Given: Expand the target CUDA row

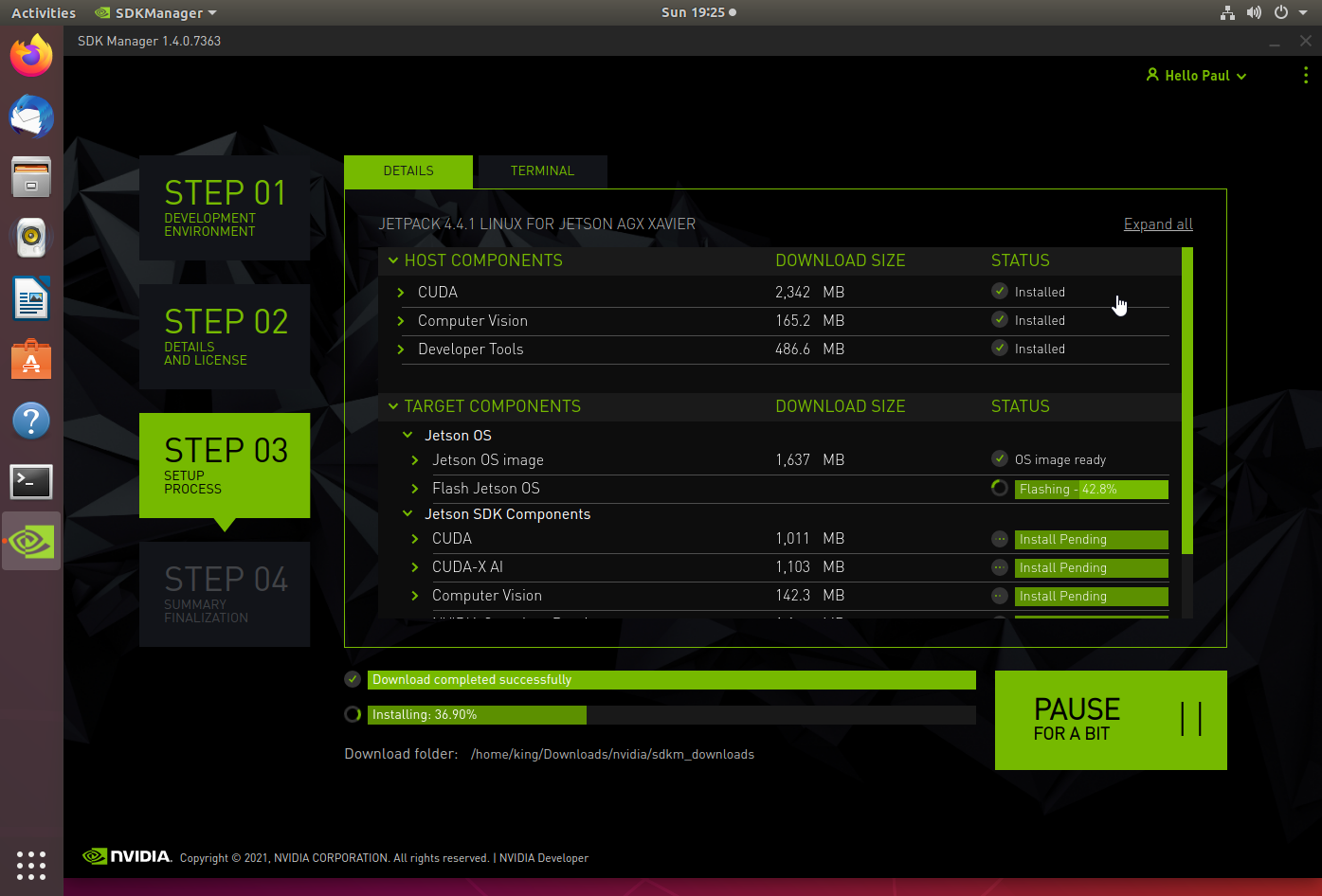Looking at the screenshot, I should coord(415,539).
